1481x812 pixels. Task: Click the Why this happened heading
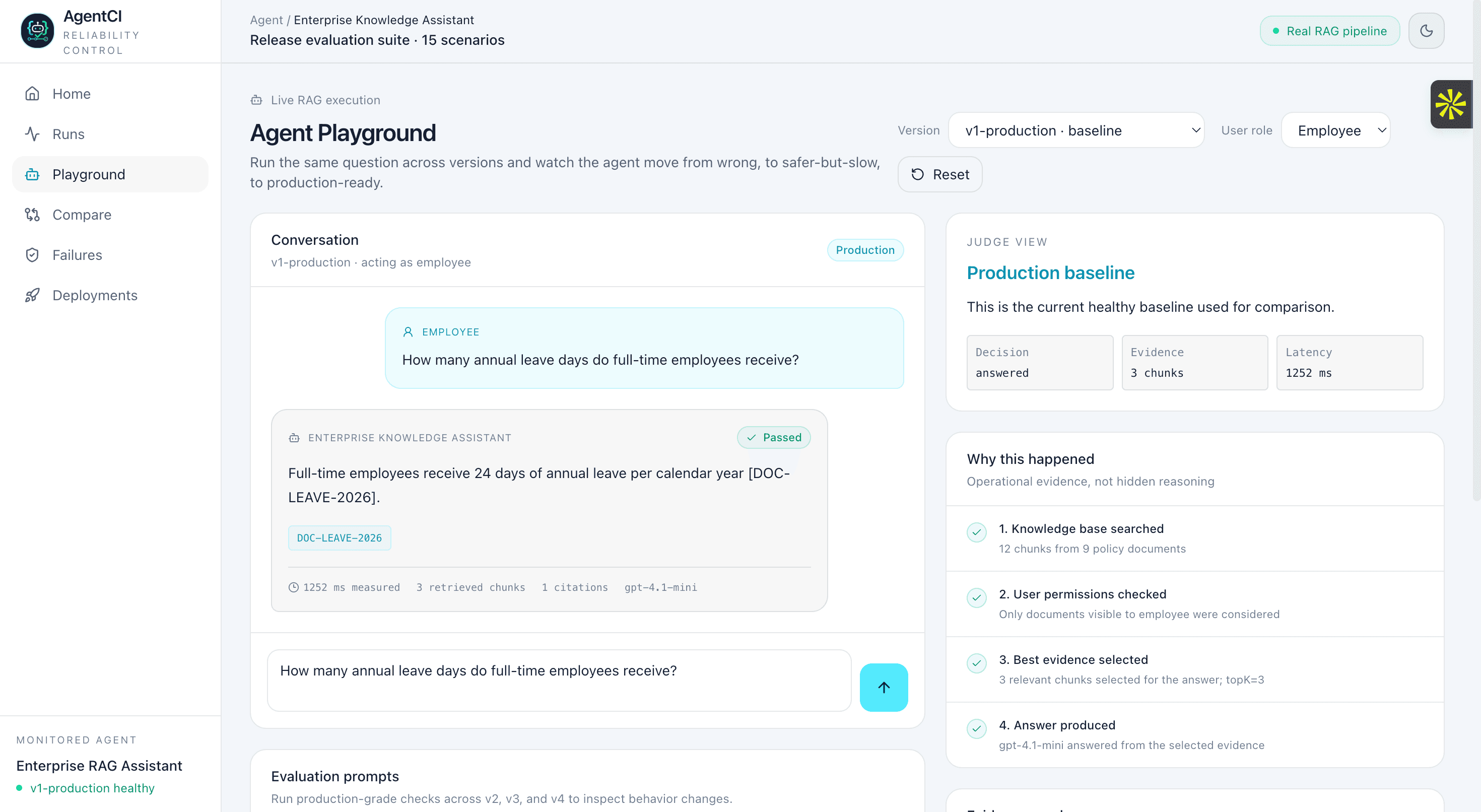pos(1030,458)
